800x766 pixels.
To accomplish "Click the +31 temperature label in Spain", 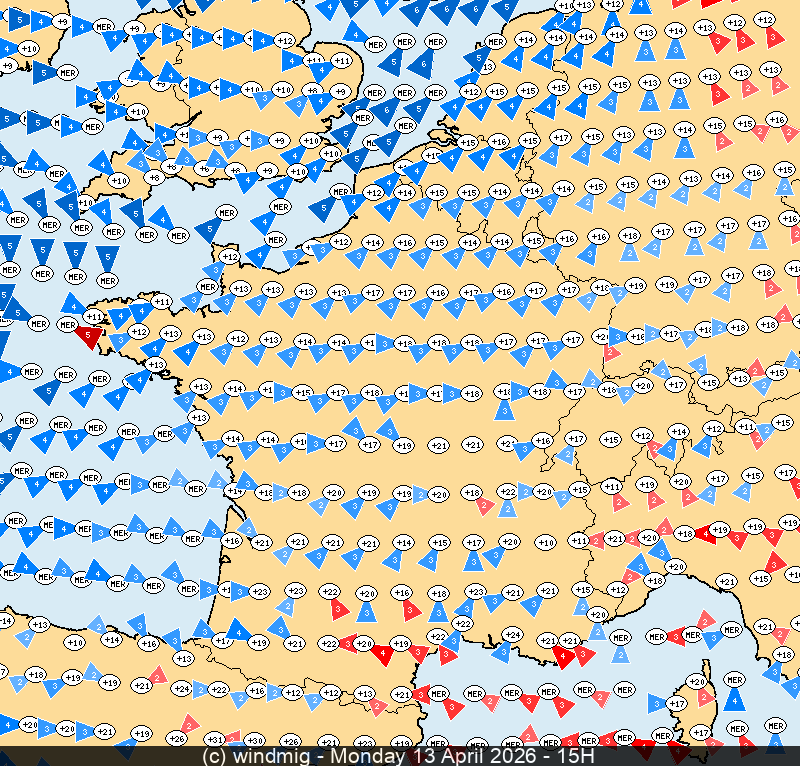I will coord(214,740).
